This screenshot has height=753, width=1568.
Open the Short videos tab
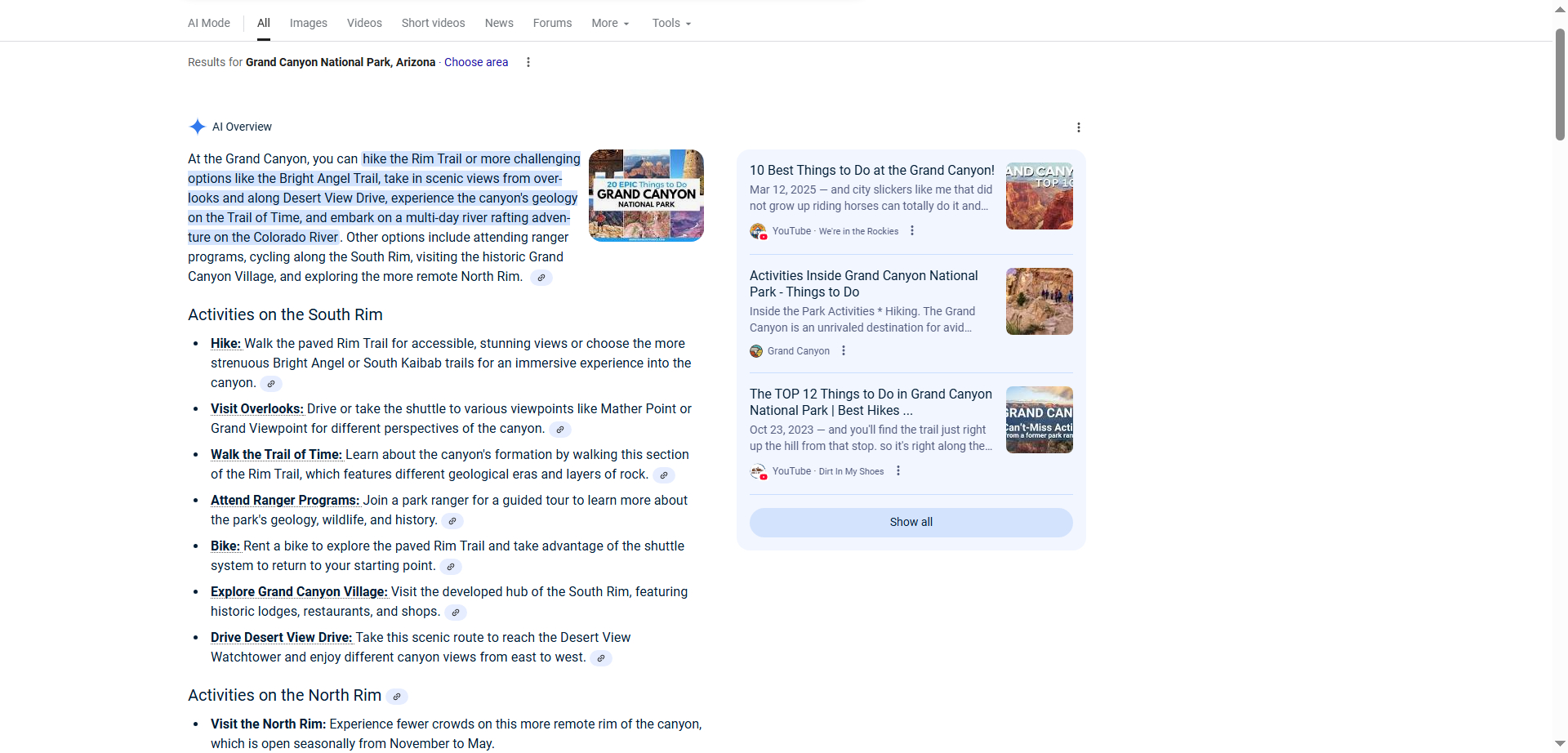tap(433, 23)
